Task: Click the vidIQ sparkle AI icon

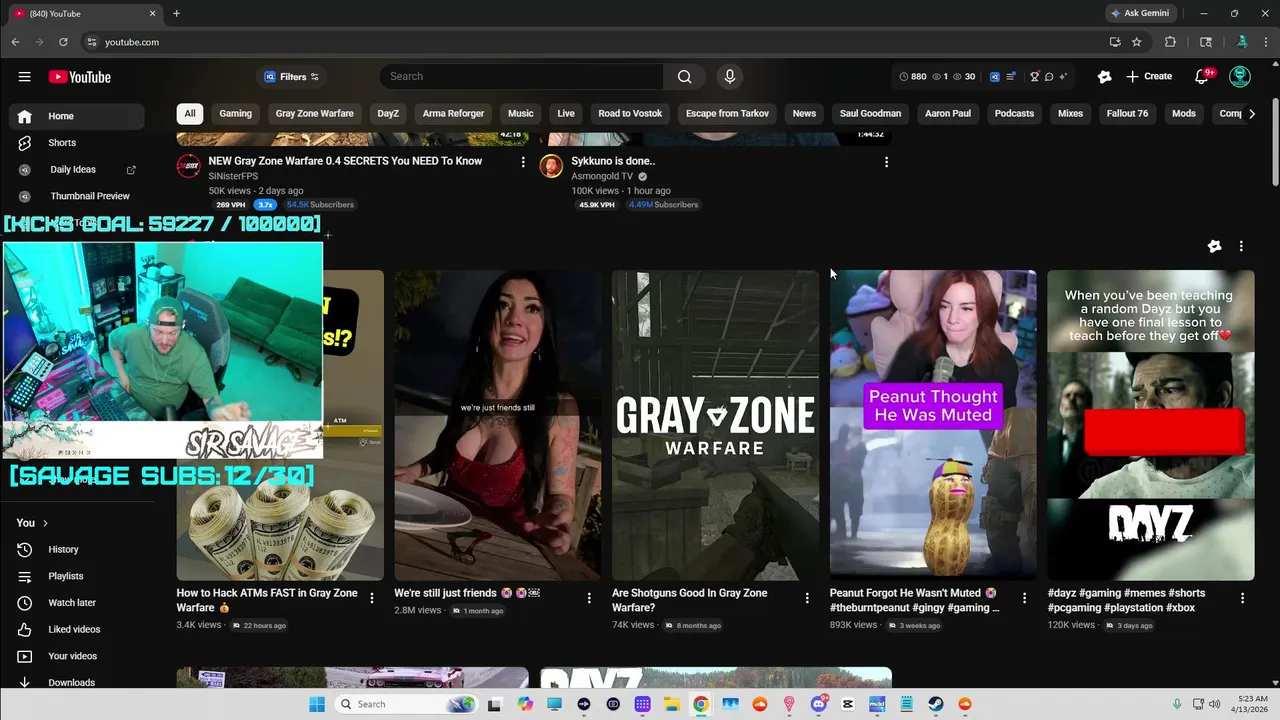Action: tap(1063, 77)
